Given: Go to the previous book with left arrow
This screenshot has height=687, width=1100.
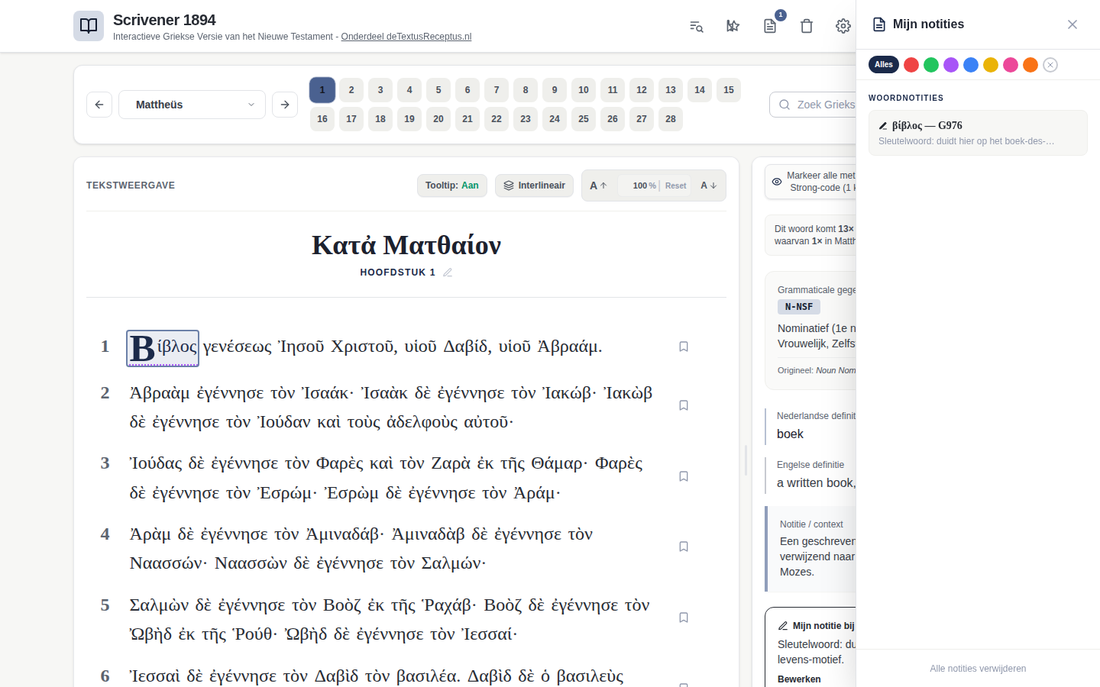Looking at the screenshot, I should [x=99, y=105].
